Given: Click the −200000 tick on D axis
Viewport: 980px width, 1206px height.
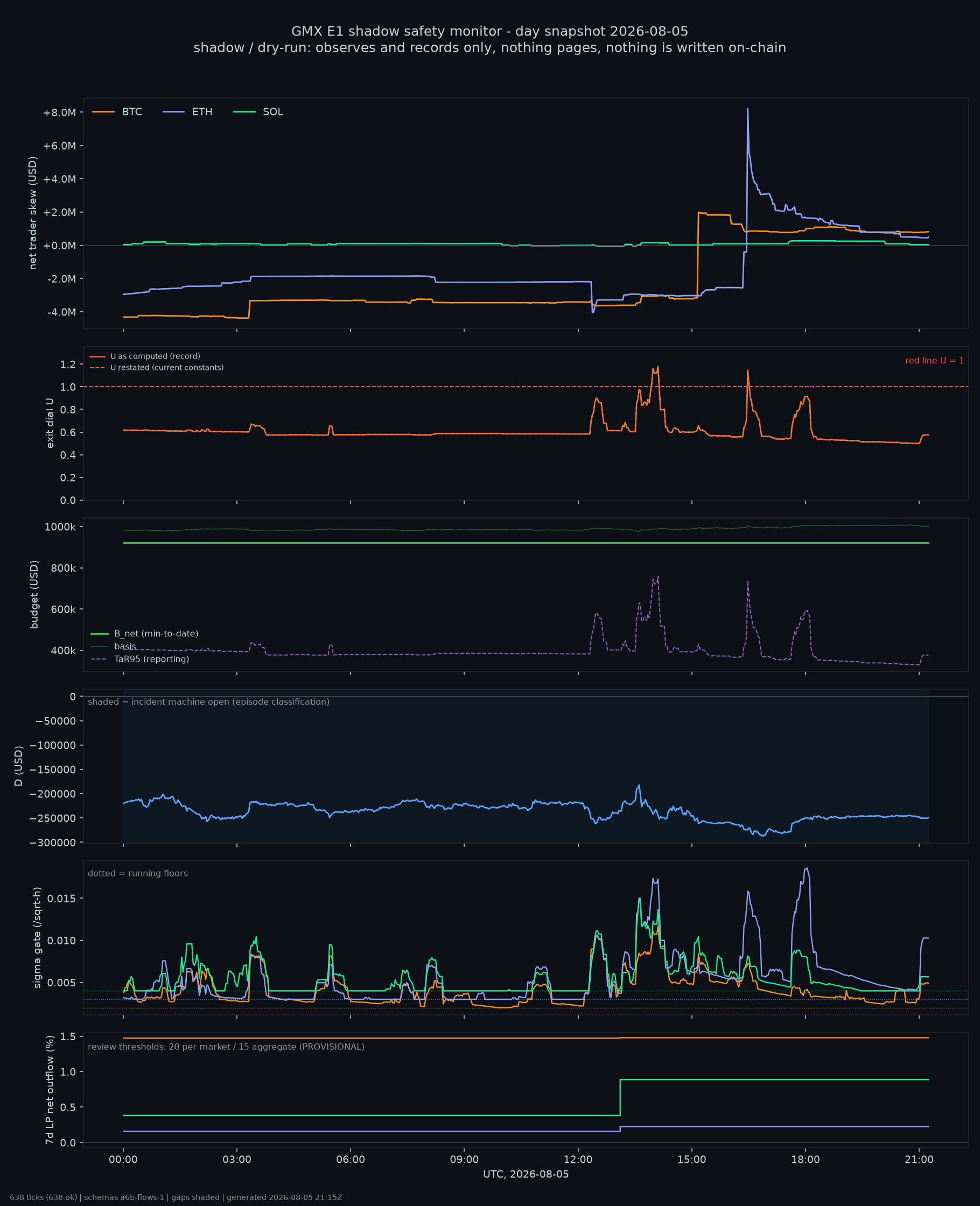Looking at the screenshot, I should (x=53, y=794).
